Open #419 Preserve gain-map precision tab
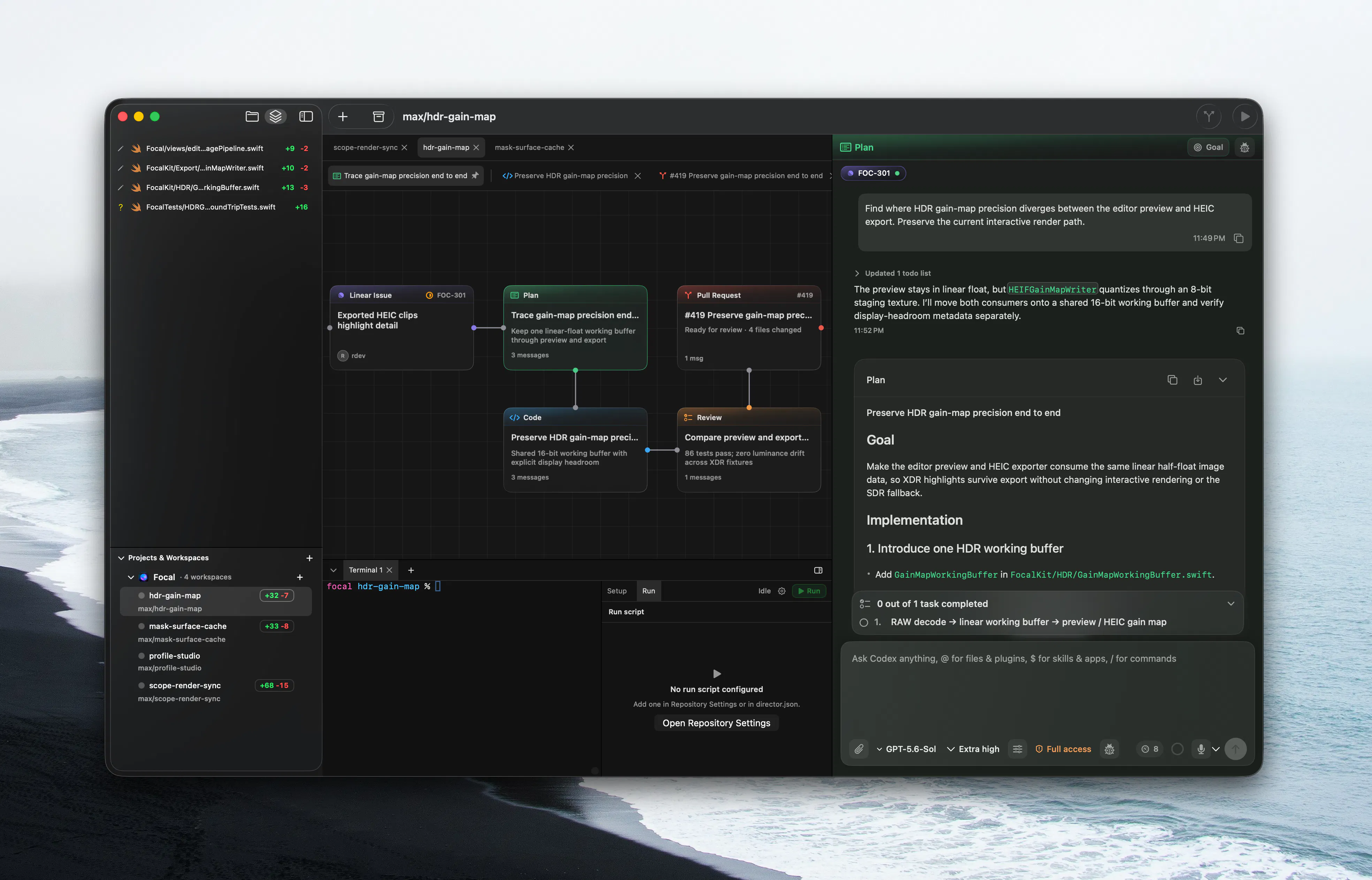The height and width of the screenshot is (880, 1372). (x=741, y=176)
